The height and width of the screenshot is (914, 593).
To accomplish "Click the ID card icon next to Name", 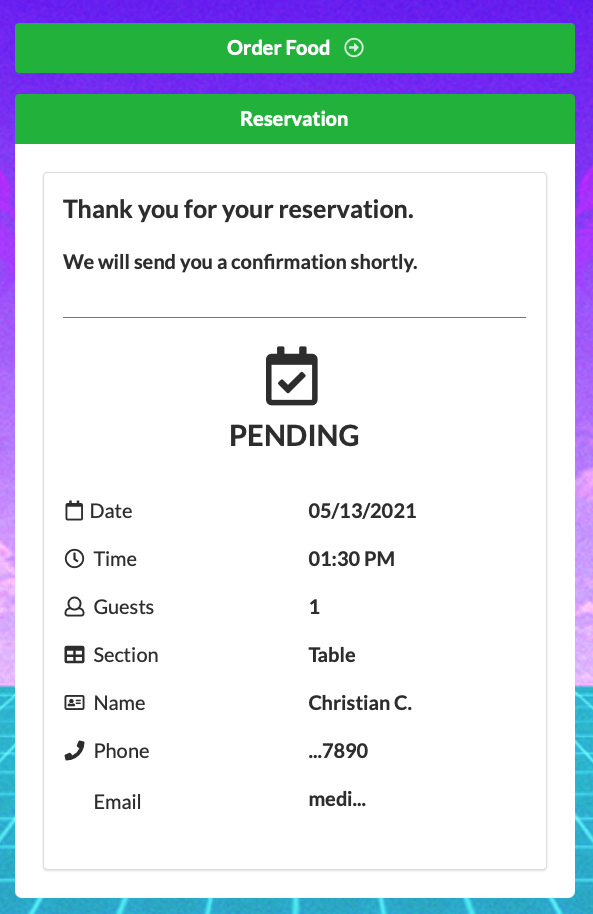I will pyautogui.click(x=74, y=702).
